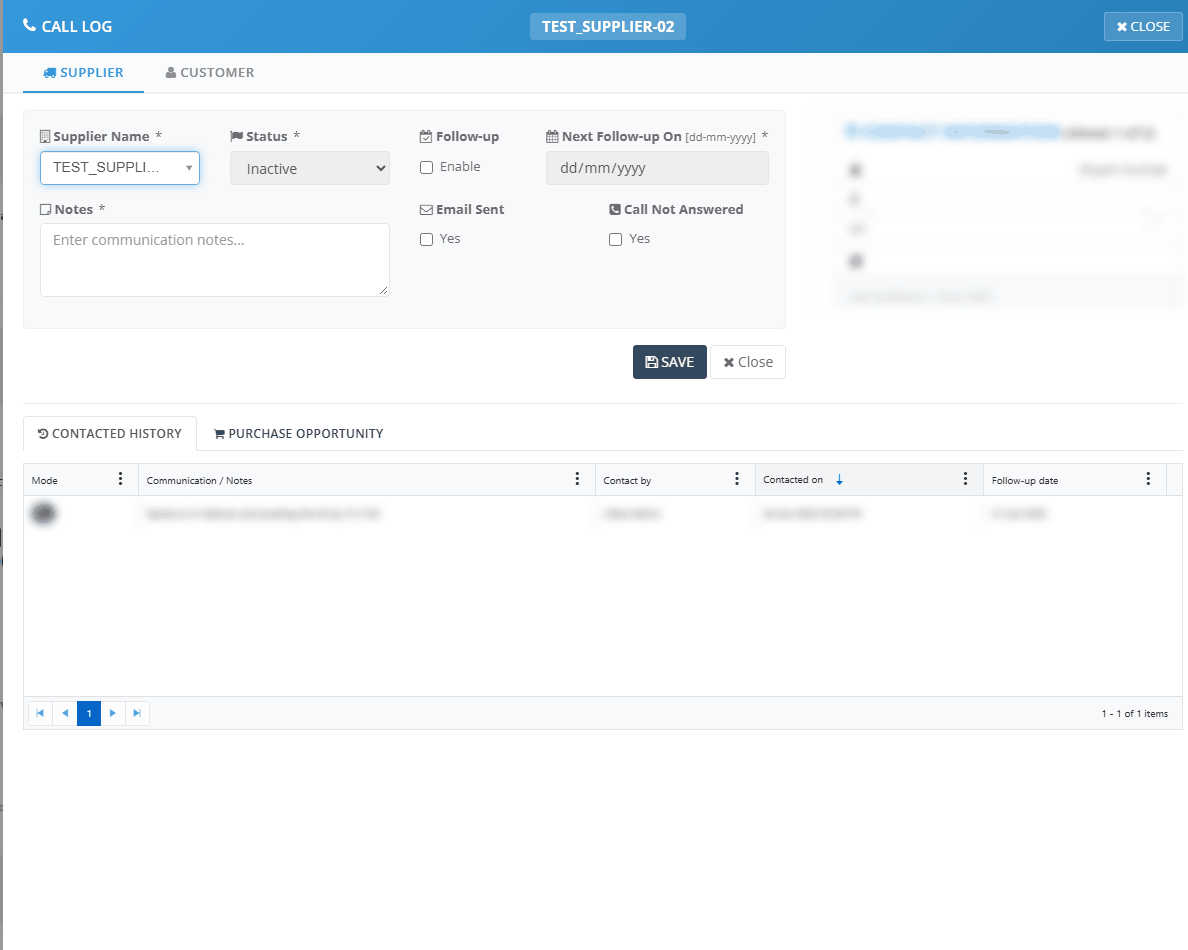
Task: Click the Close button beside SAVE
Action: click(x=748, y=362)
